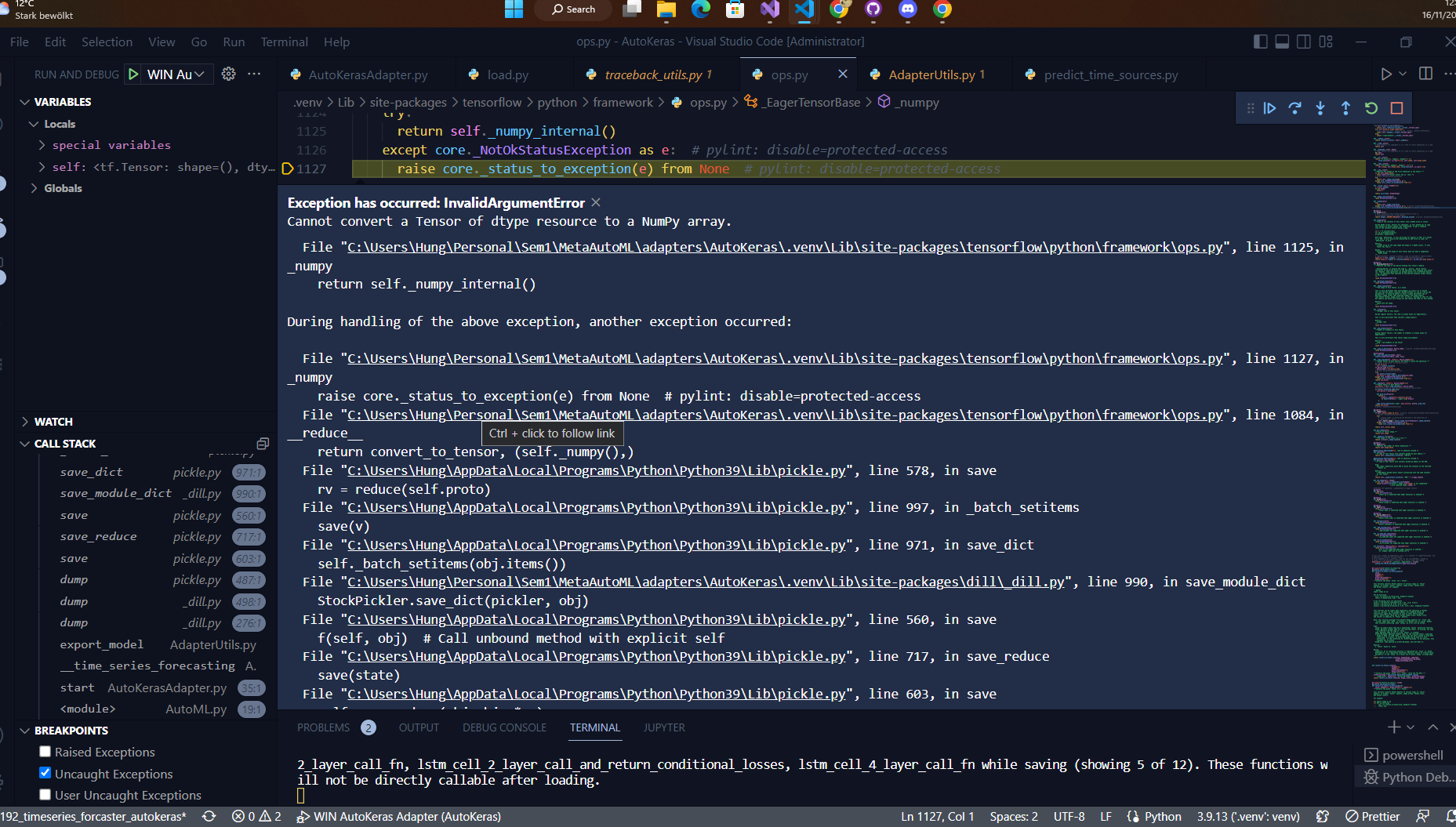Viewport: 1456px width, 827px height.
Task: Open Microsoft Edge from the taskbar
Action: click(700, 11)
